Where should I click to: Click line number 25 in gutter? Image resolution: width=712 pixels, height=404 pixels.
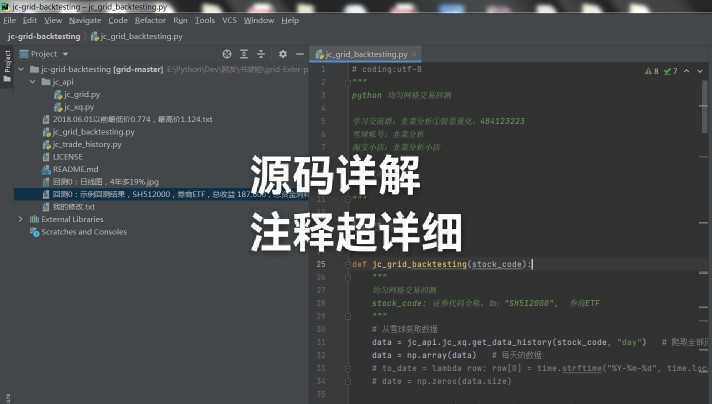321,264
